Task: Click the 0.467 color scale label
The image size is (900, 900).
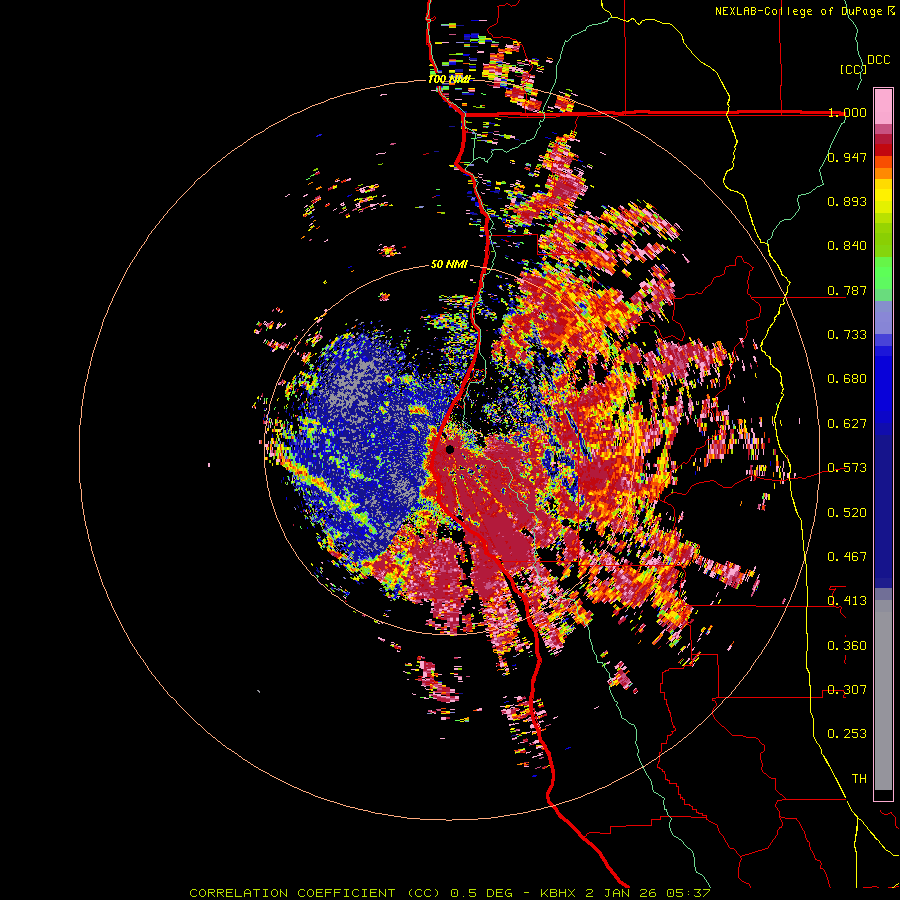Action: (847, 557)
